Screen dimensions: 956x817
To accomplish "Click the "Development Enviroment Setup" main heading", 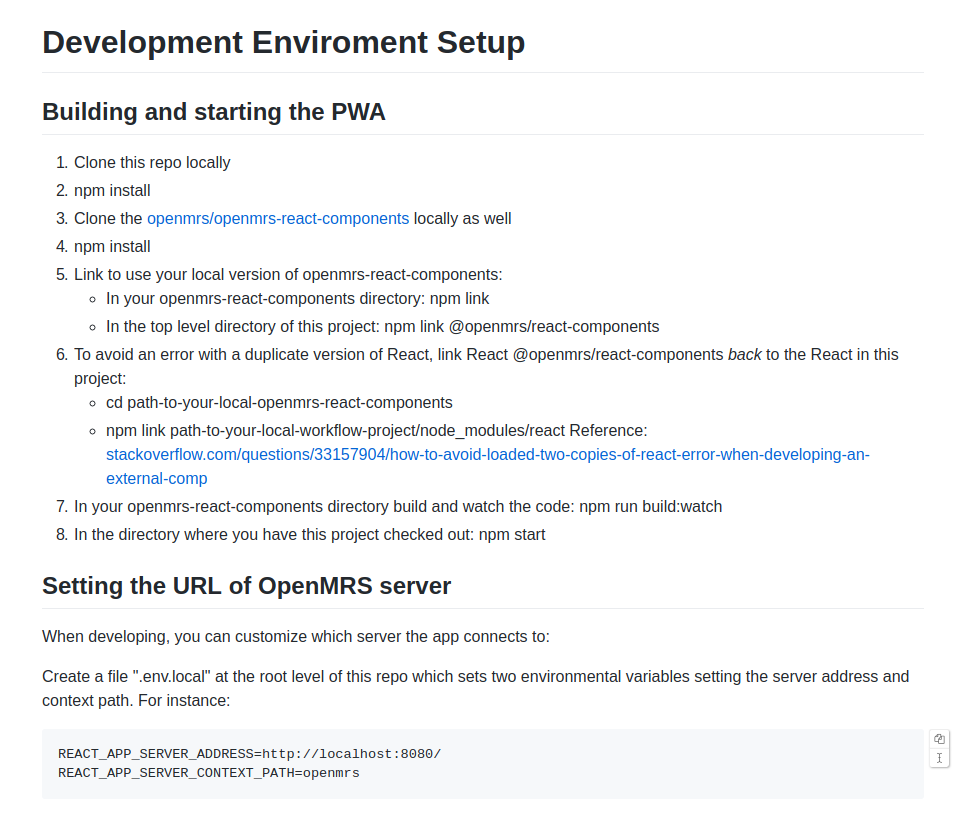I will click(284, 42).
